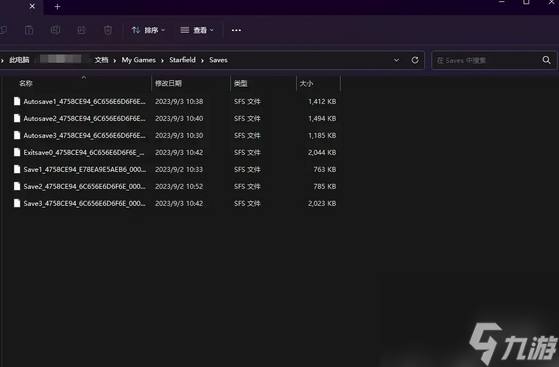Go to My Games in breadcrumb
This screenshot has height=367, width=559.
click(x=139, y=60)
